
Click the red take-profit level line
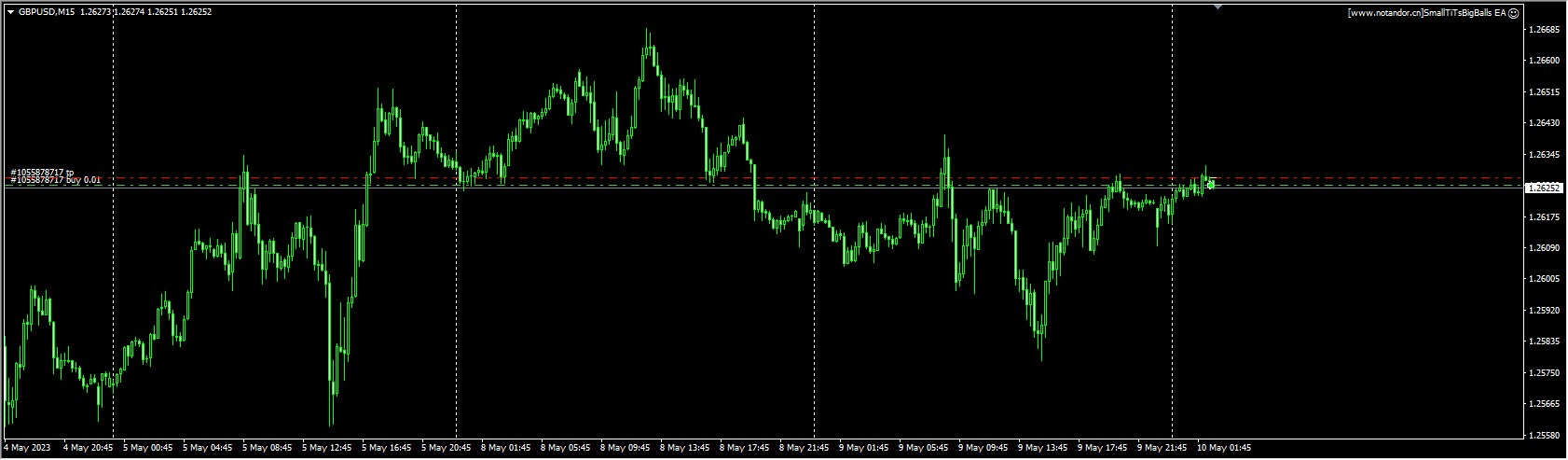click(x=764, y=177)
